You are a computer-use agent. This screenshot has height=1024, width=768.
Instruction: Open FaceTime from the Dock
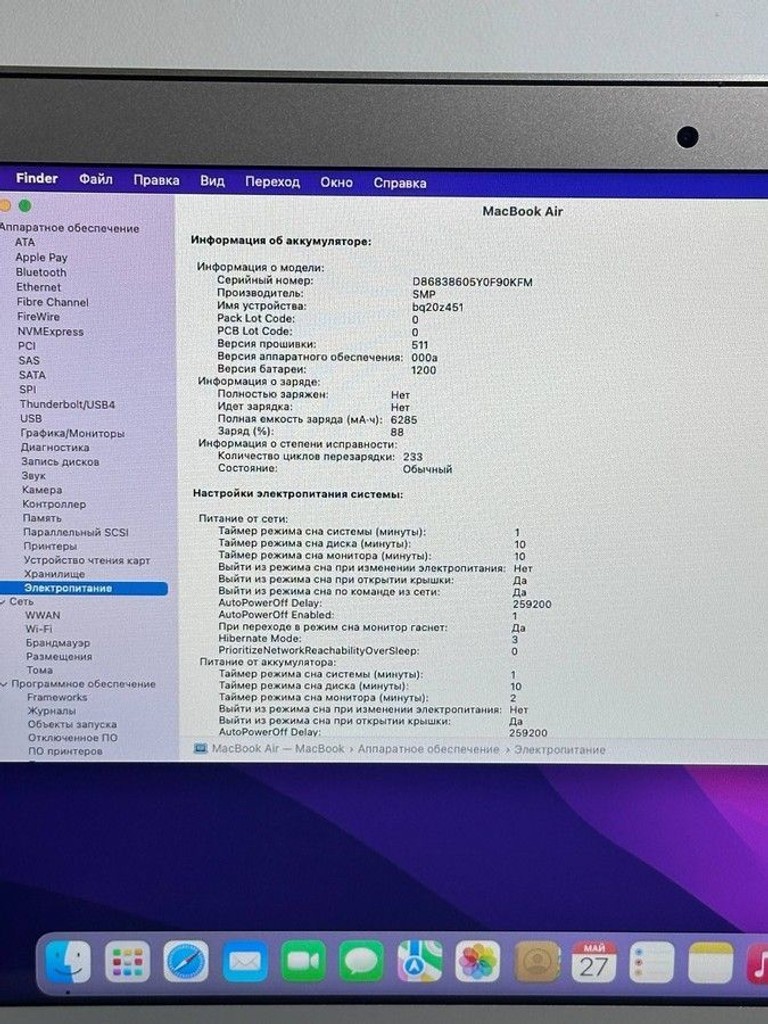click(303, 961)
